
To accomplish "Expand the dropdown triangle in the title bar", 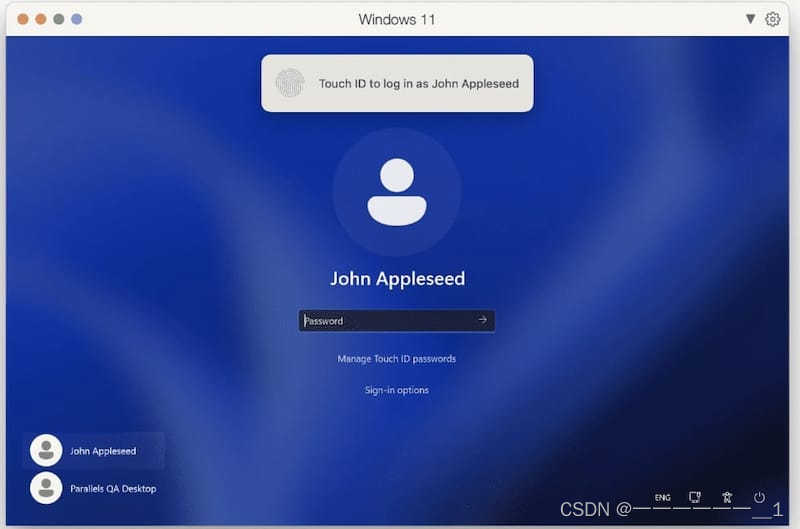I will click(750, 19).
